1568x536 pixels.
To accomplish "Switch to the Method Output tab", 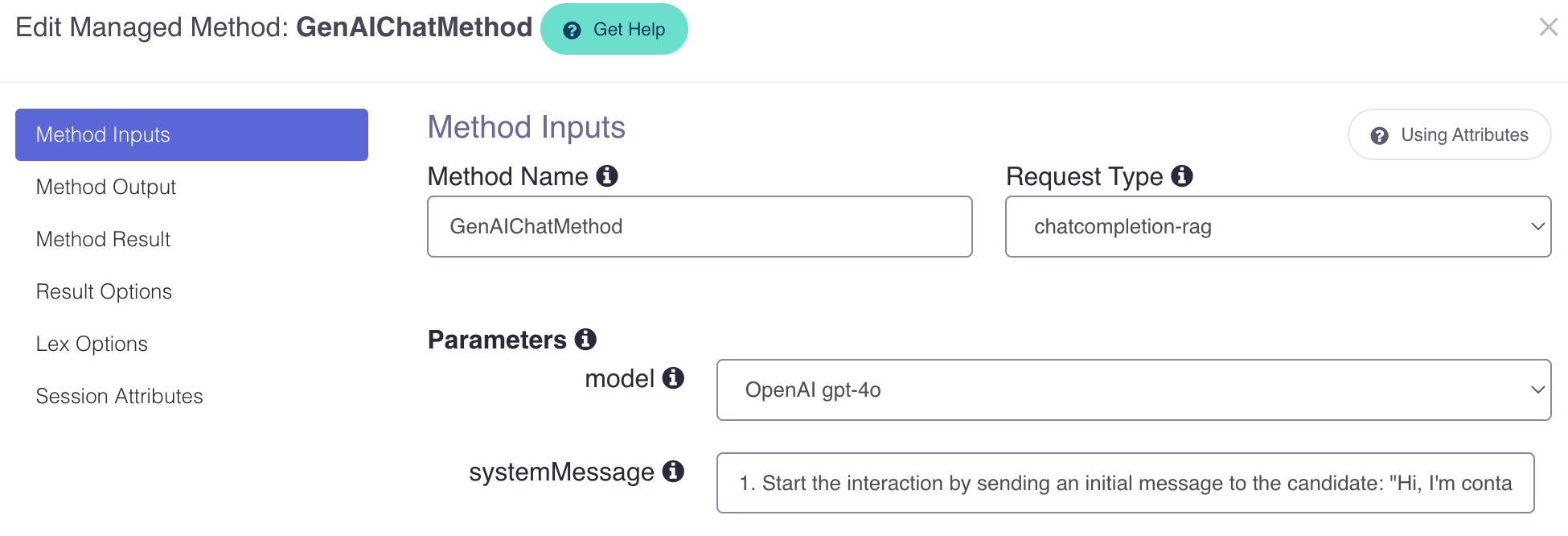I will pos(106,187).
